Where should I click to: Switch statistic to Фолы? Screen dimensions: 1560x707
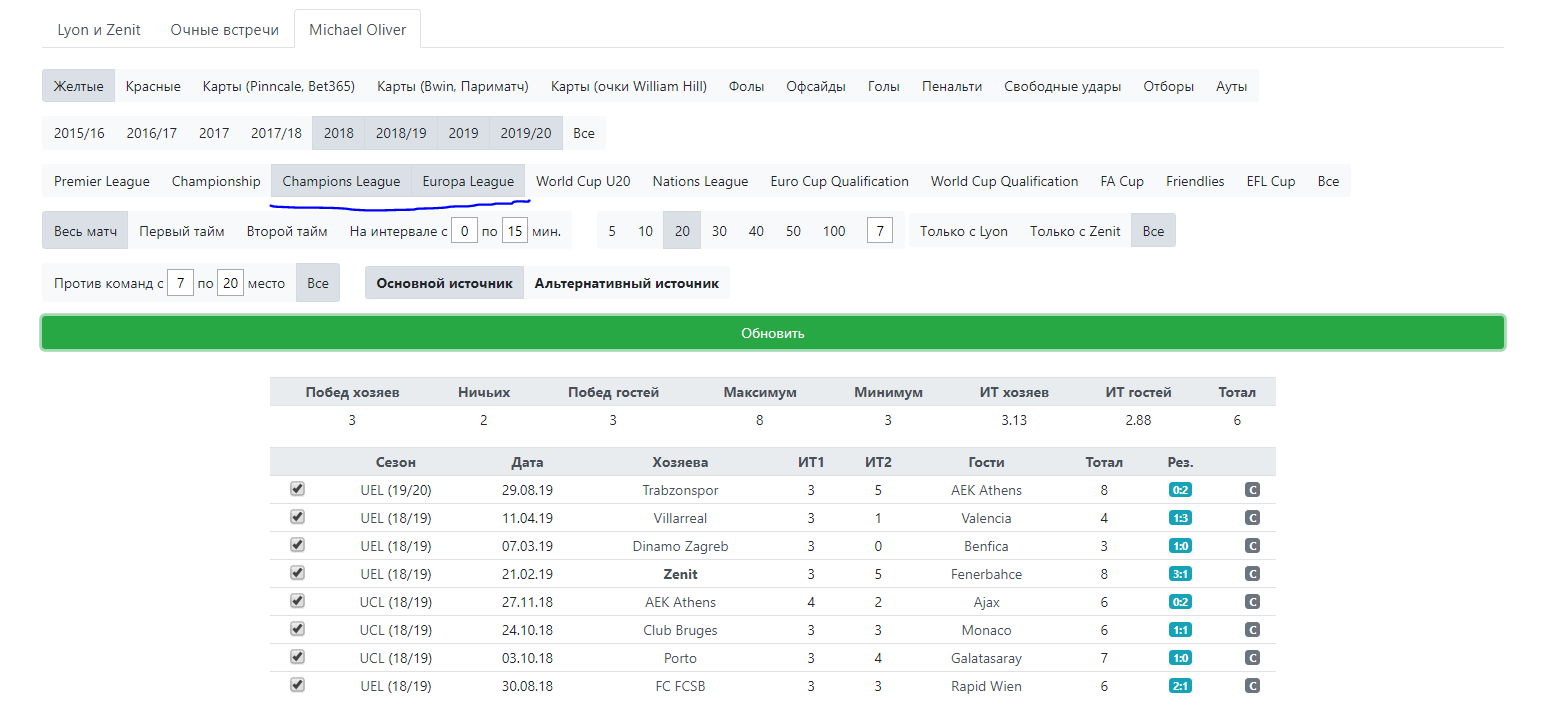(746, 86)
